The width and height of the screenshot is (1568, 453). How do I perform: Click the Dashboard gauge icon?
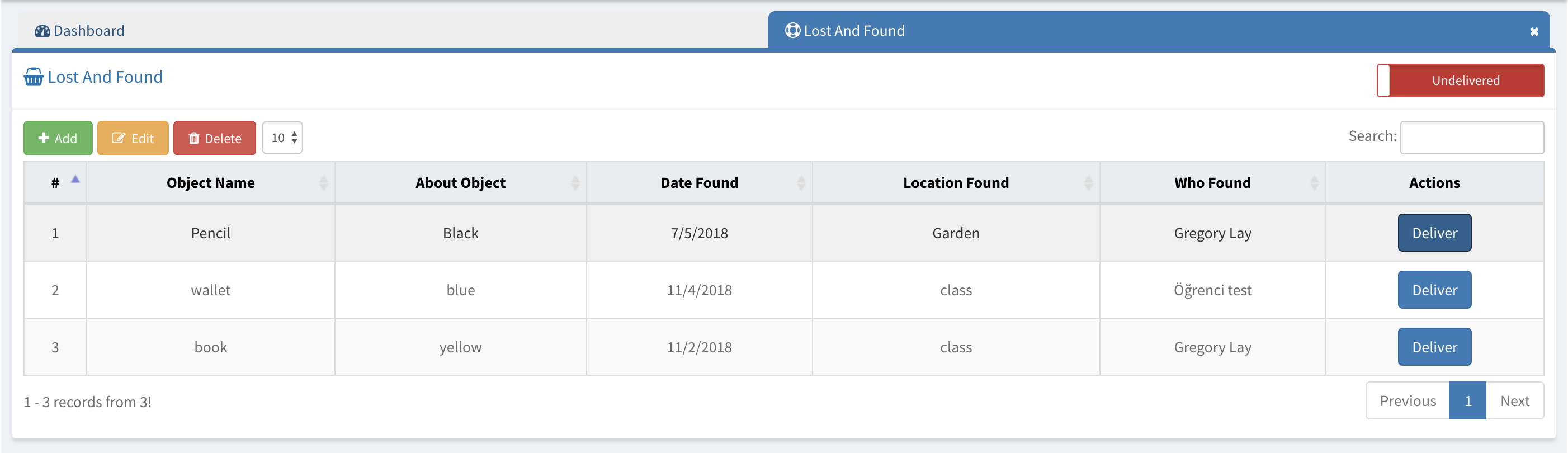tap(42, 31)
